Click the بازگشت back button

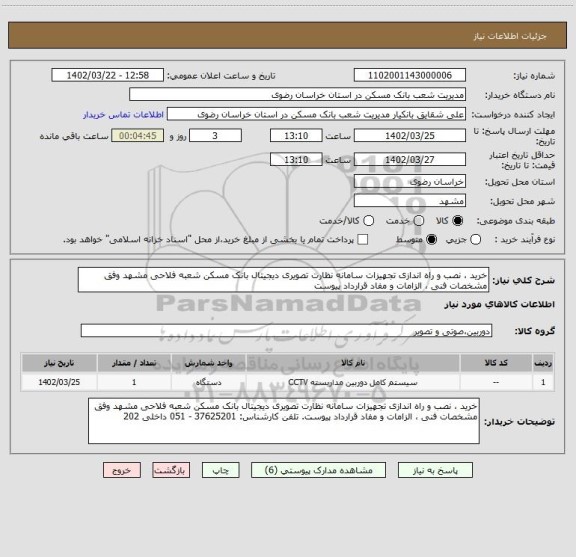tap(171, 470)
